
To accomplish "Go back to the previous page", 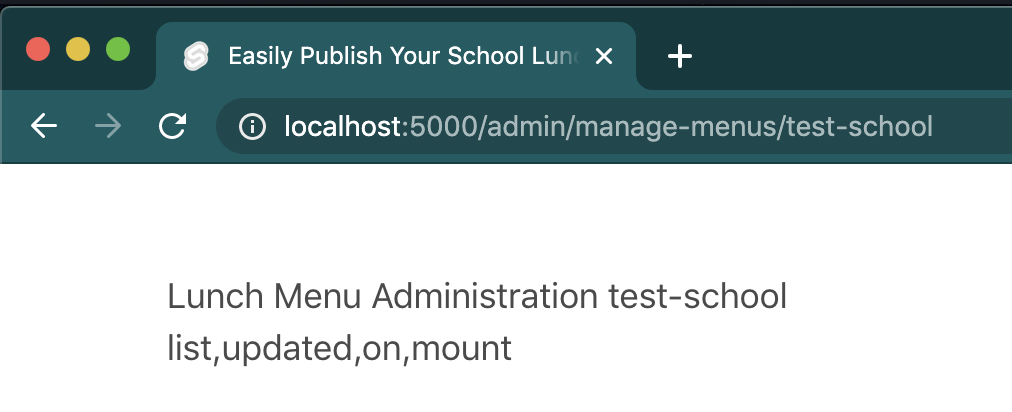I will click(x=44, y=126).
